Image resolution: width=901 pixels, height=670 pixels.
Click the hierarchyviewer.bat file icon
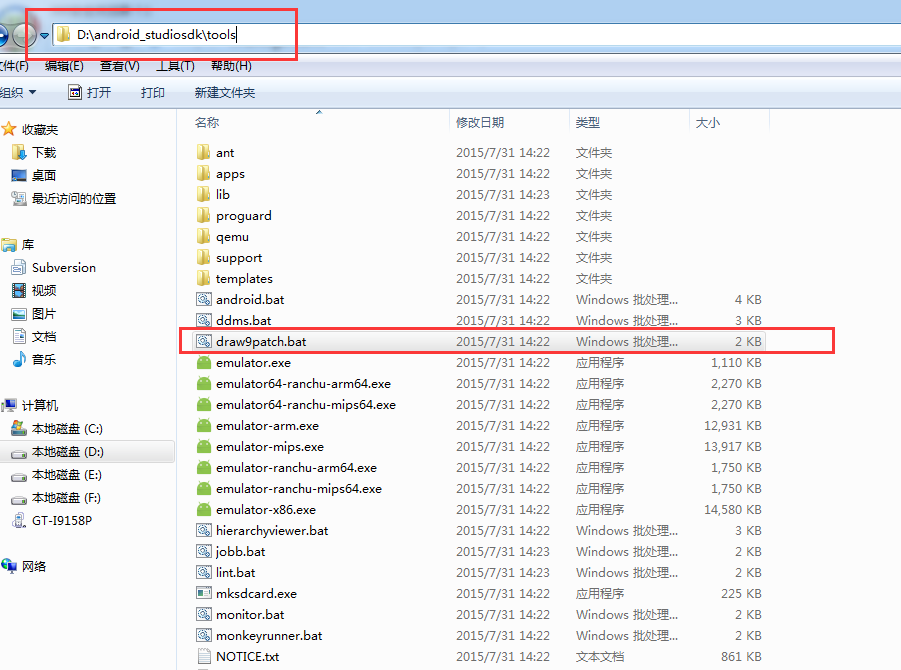point(203,530)
